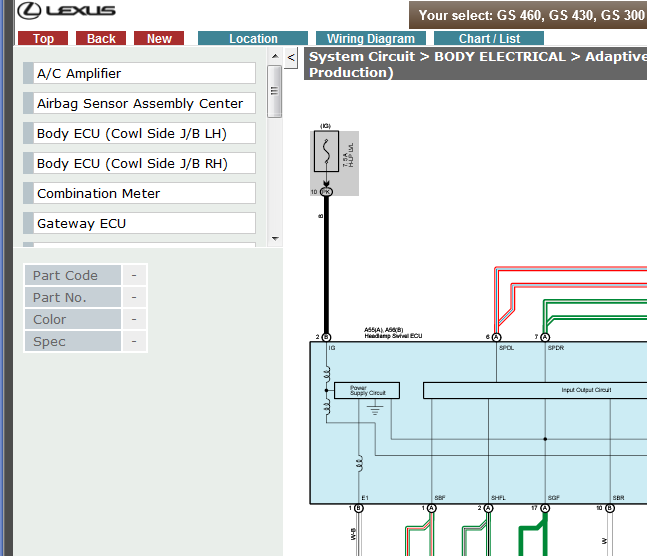Select Body ECU (Cowl Side J/B LH)
The height and width of the screenshot is (556, 647).
139,133
